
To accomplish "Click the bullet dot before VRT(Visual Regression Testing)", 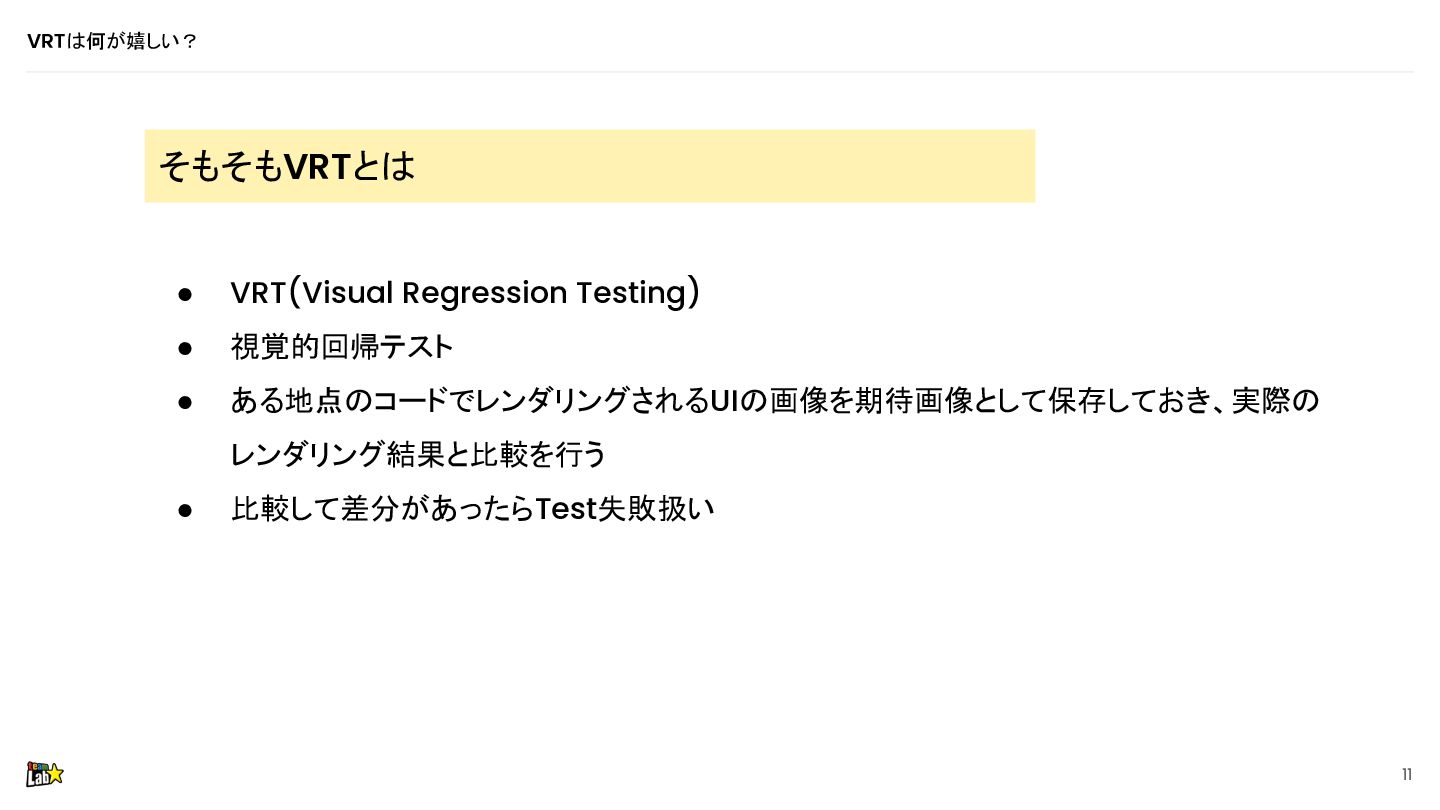I will [185, 294].
